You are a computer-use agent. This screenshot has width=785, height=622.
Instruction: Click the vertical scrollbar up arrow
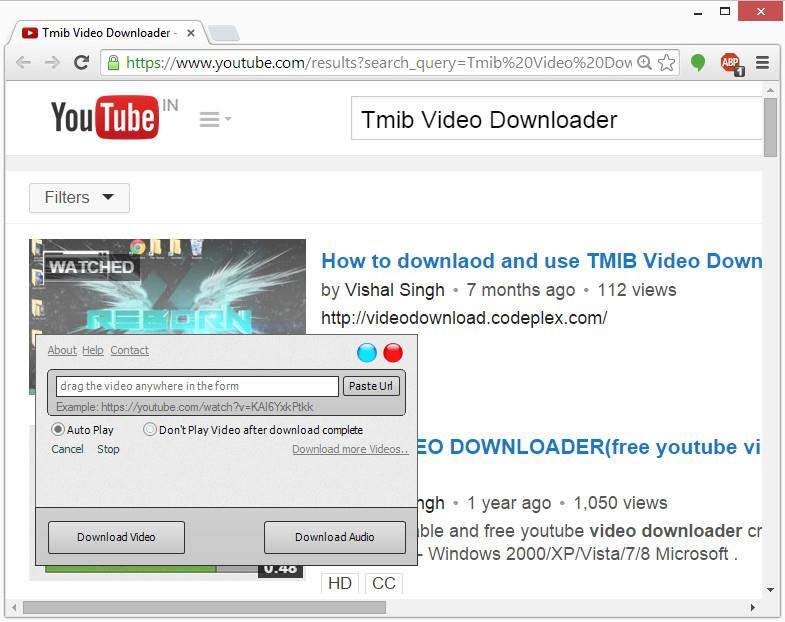[x=770, y=90]
